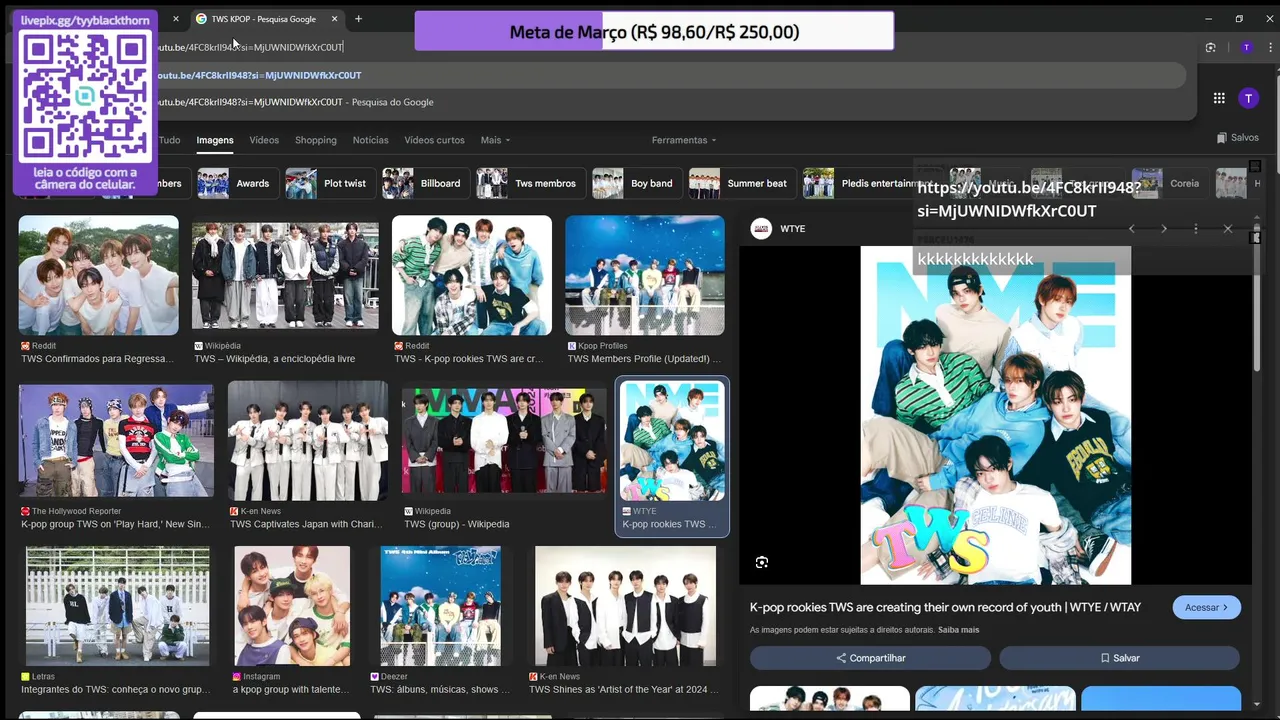Close the TWS KPOP Google search tab

[335, 19]
